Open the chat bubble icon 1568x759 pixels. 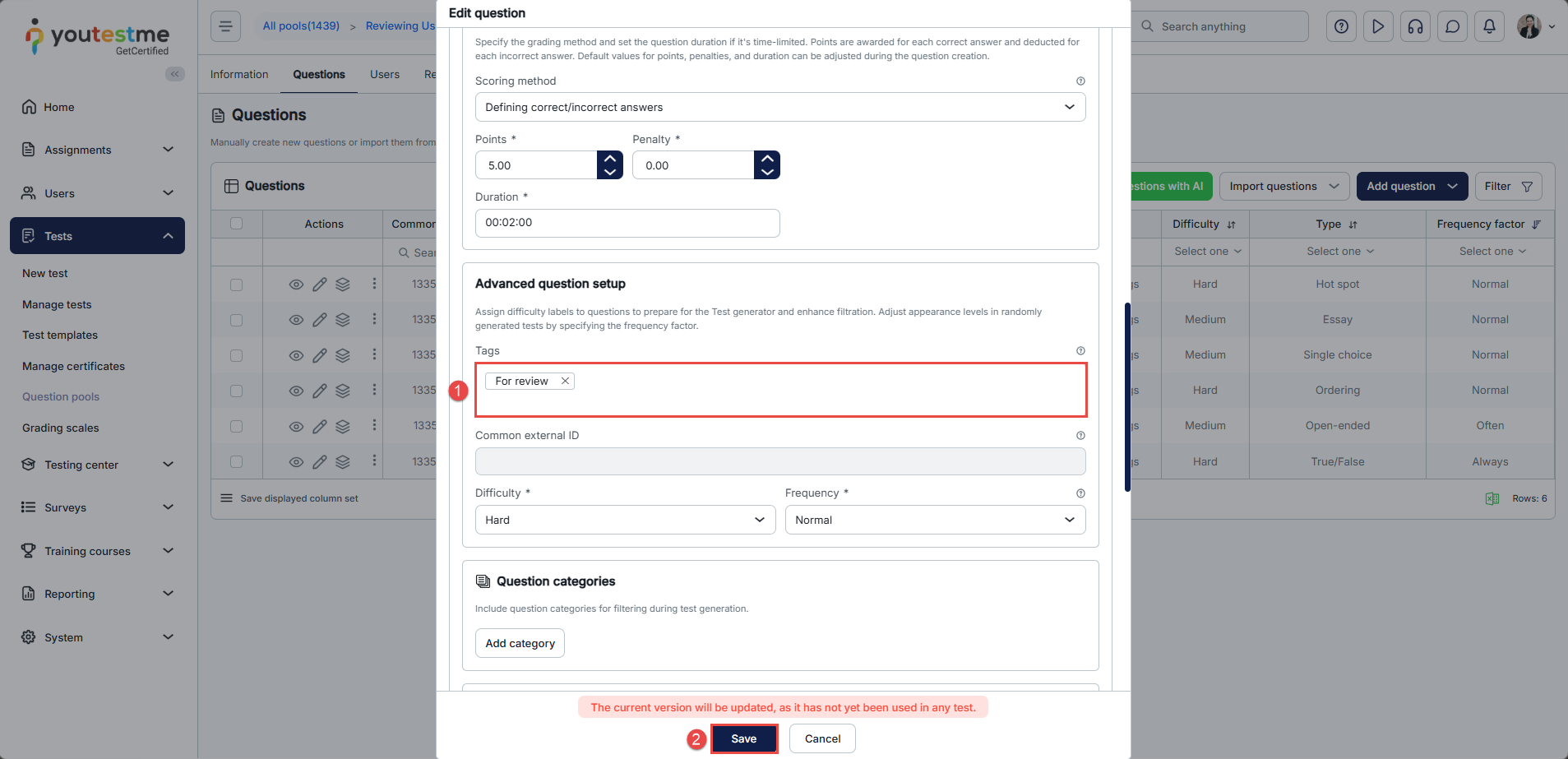(1452, 26)
